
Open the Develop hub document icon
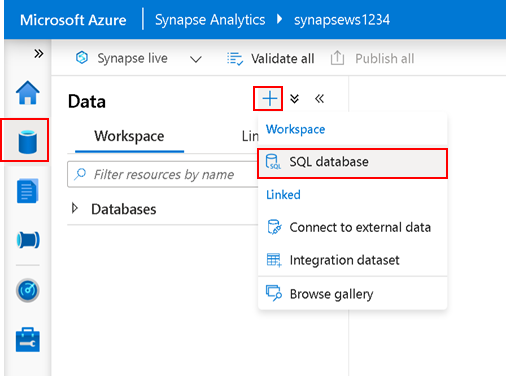pos(28,191)
